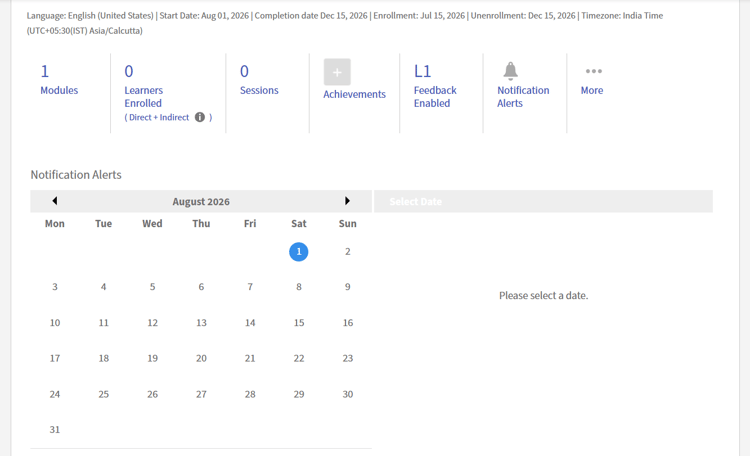This screenshot has width=750, height=456.
Task: Select August 11 on the calendar
Action: 103,323
